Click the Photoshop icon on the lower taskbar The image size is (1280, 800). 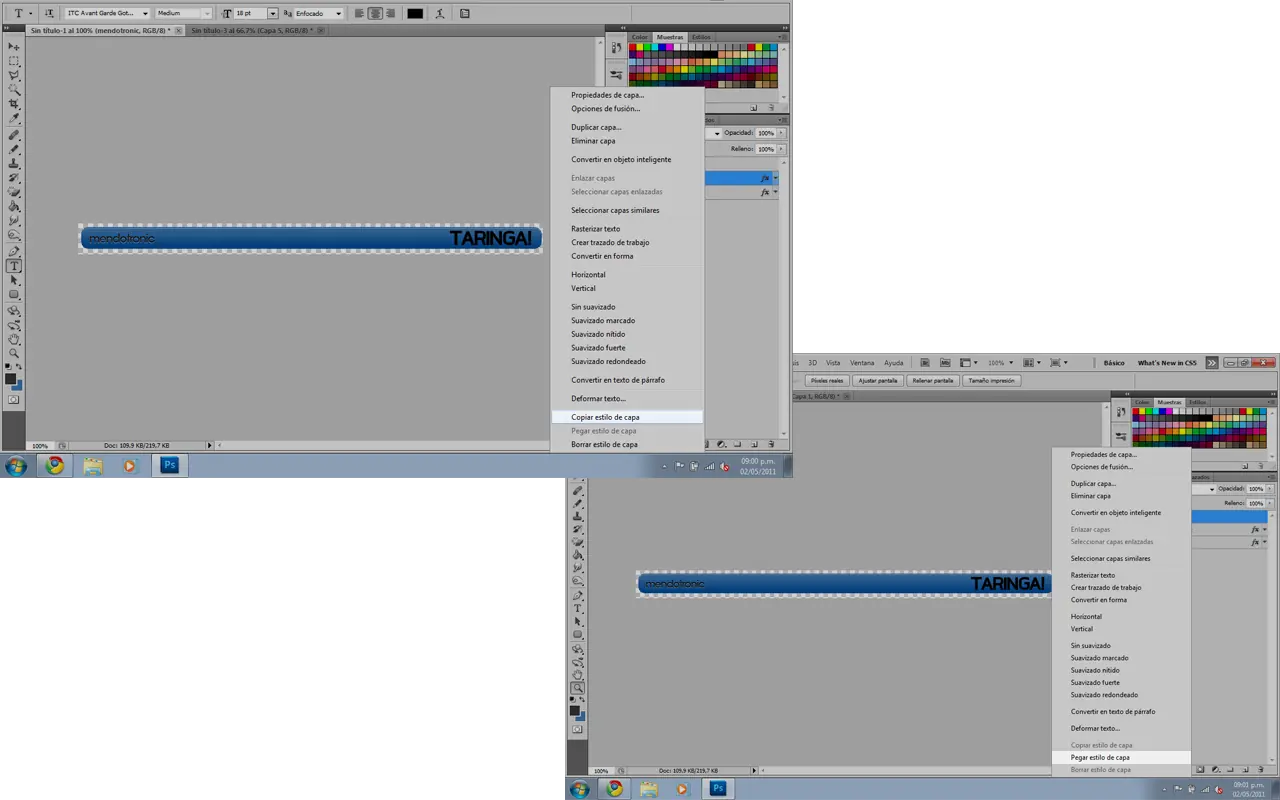pos(718,788)
